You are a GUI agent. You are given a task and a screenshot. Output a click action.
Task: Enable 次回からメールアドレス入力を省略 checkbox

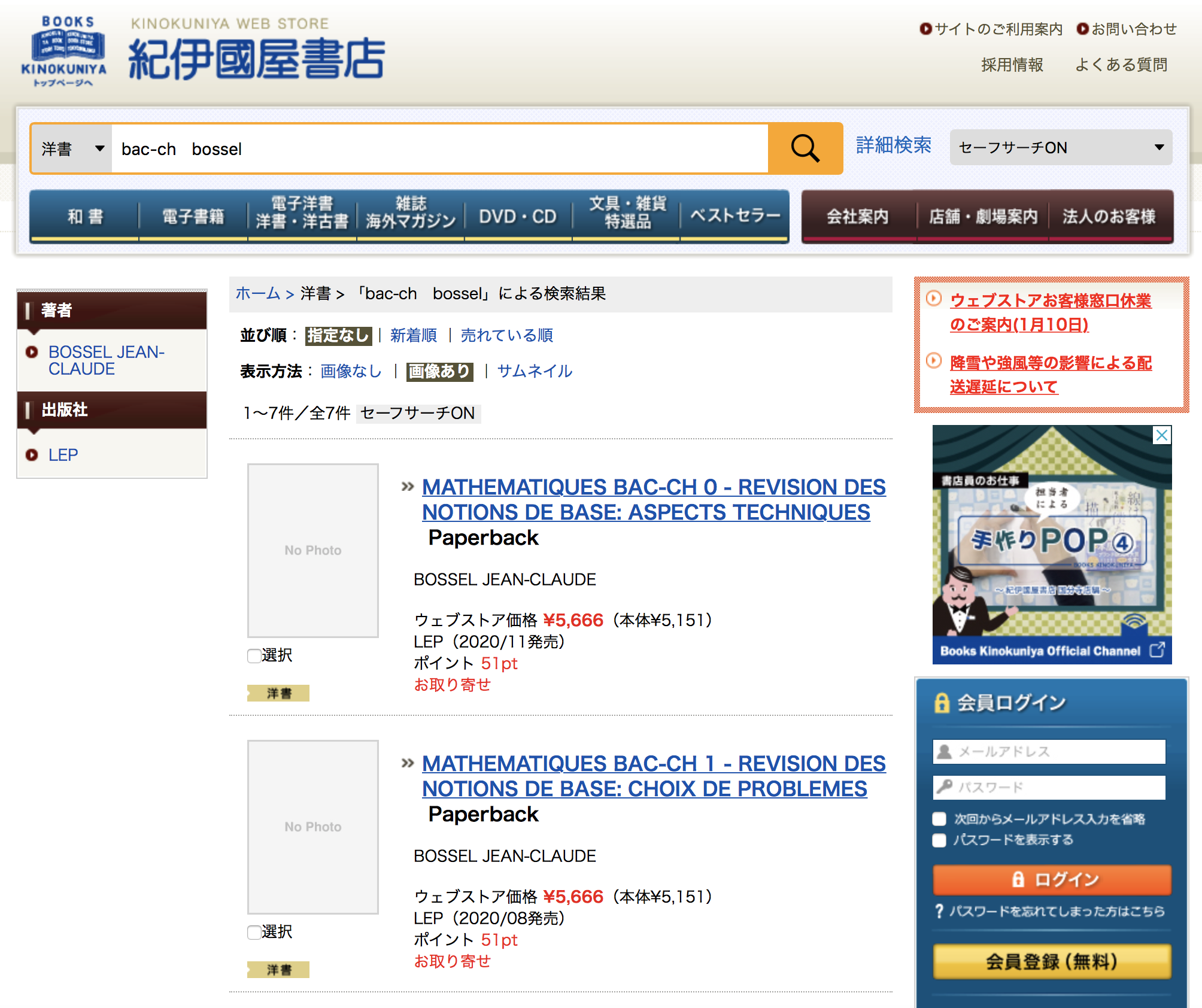coord(939,819)
